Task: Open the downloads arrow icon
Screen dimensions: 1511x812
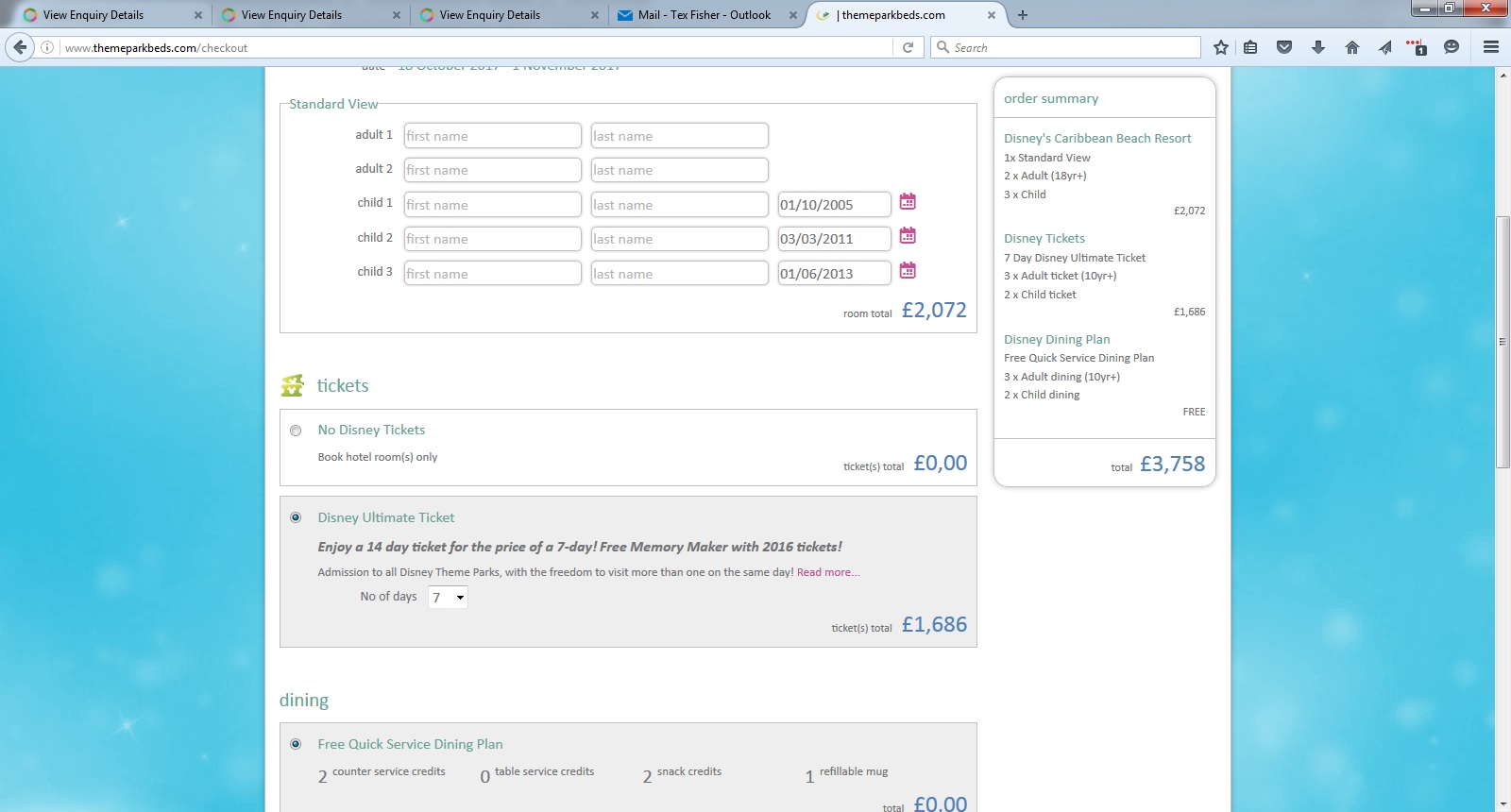Action: [x=1318, y=47]
